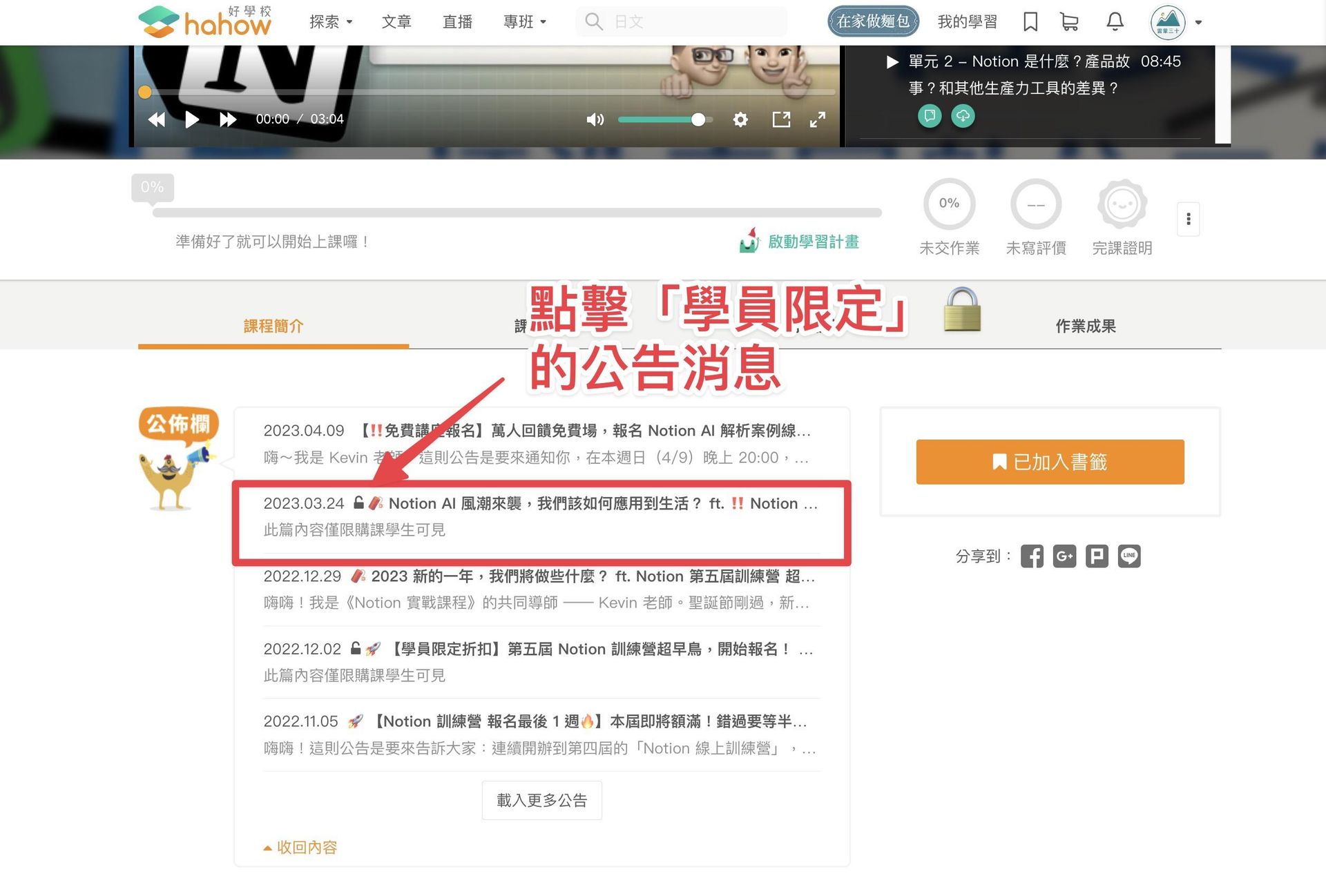
Task: Click 載入更多公告 button
Action: (x=541, y=801)
